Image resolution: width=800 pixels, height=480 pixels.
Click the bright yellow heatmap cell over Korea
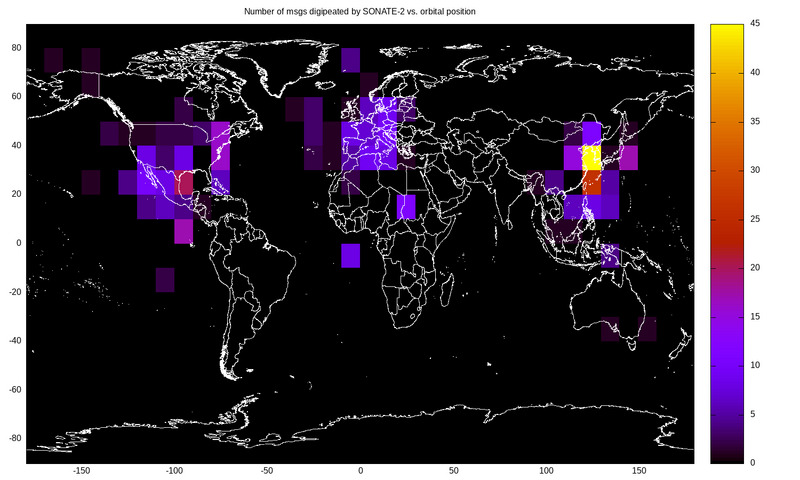pos(591,158)
